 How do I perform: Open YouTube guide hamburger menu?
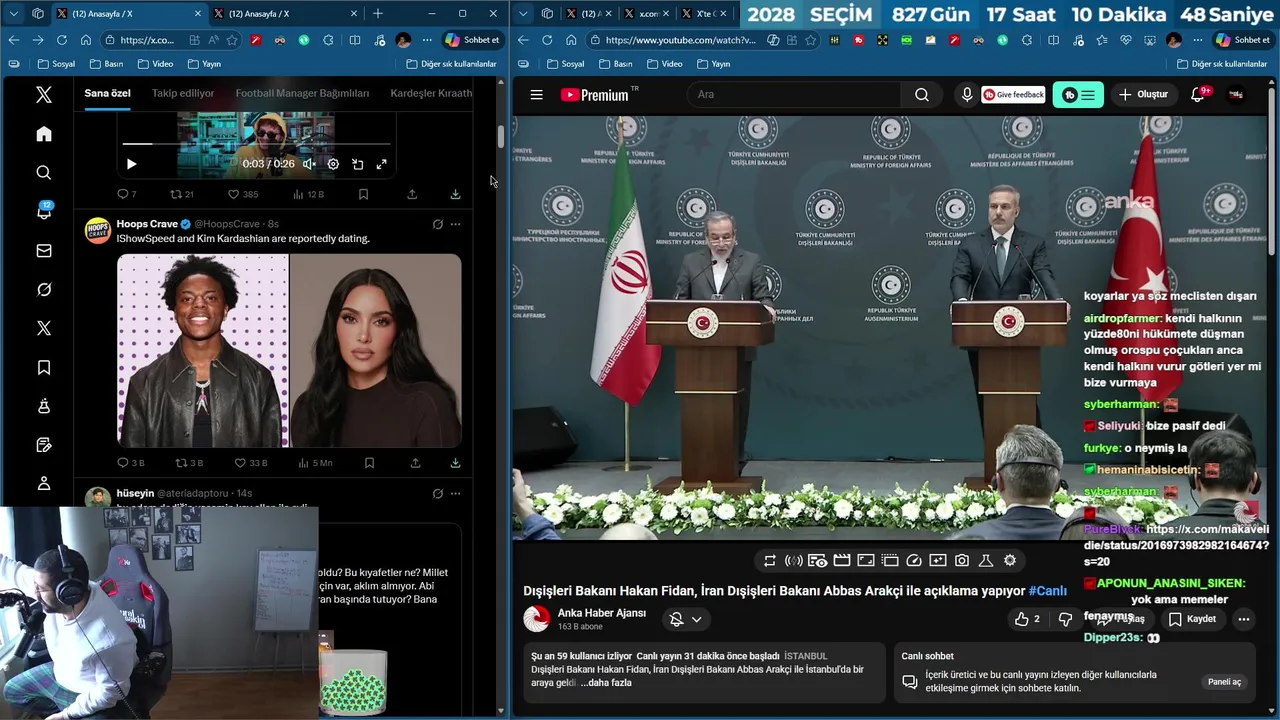point(536,95)
